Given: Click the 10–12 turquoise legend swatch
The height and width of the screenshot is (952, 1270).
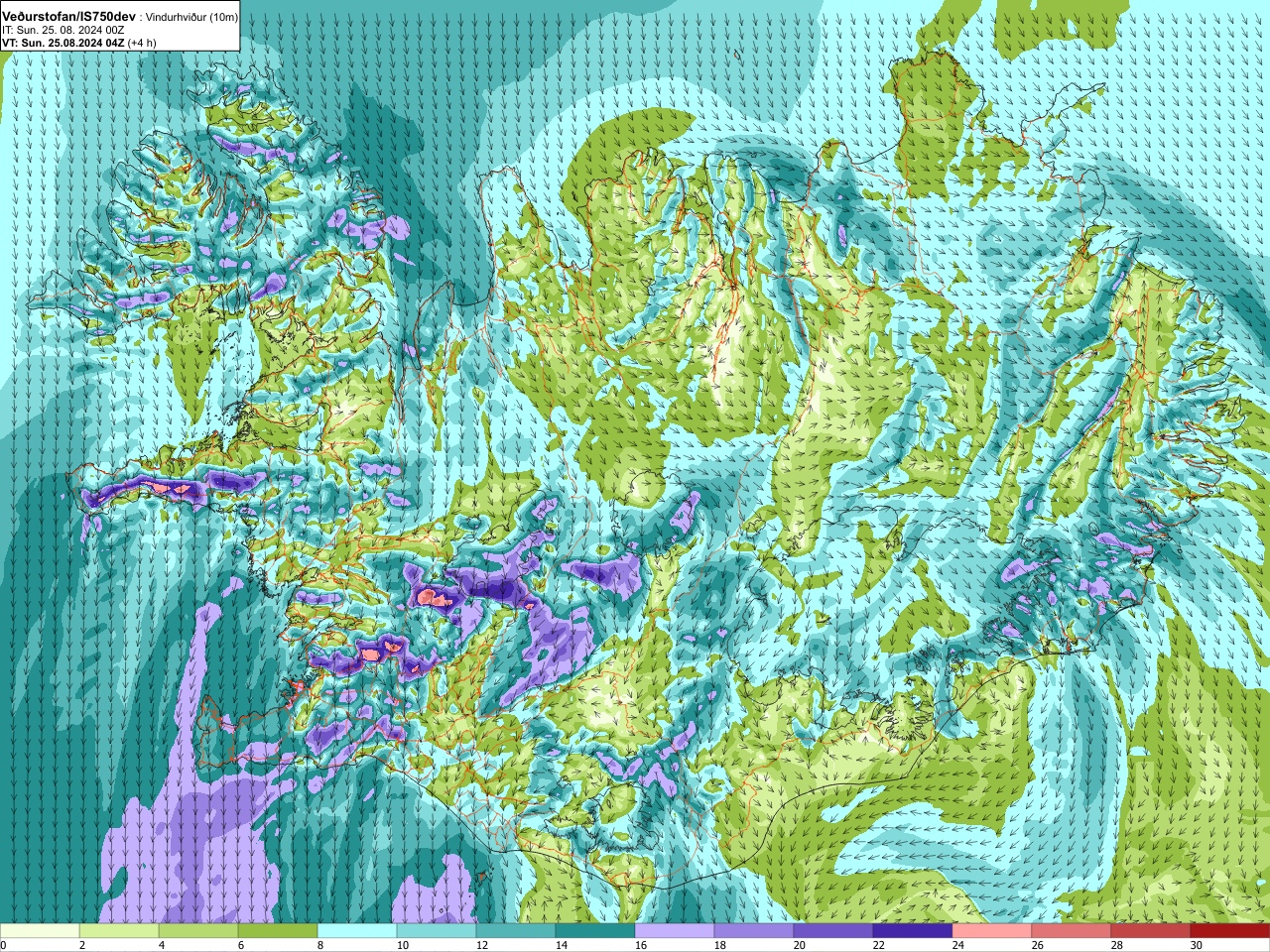Looking at the screenshot, I should (x=437, y=931).
